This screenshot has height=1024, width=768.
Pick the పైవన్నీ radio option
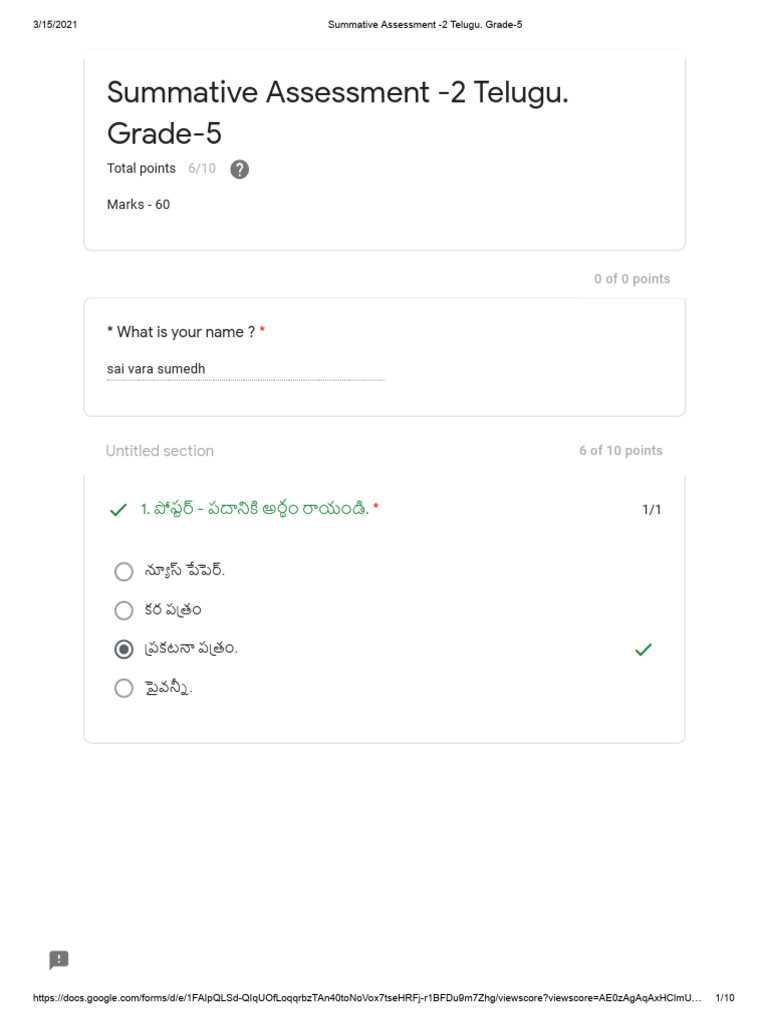point(124,688)
